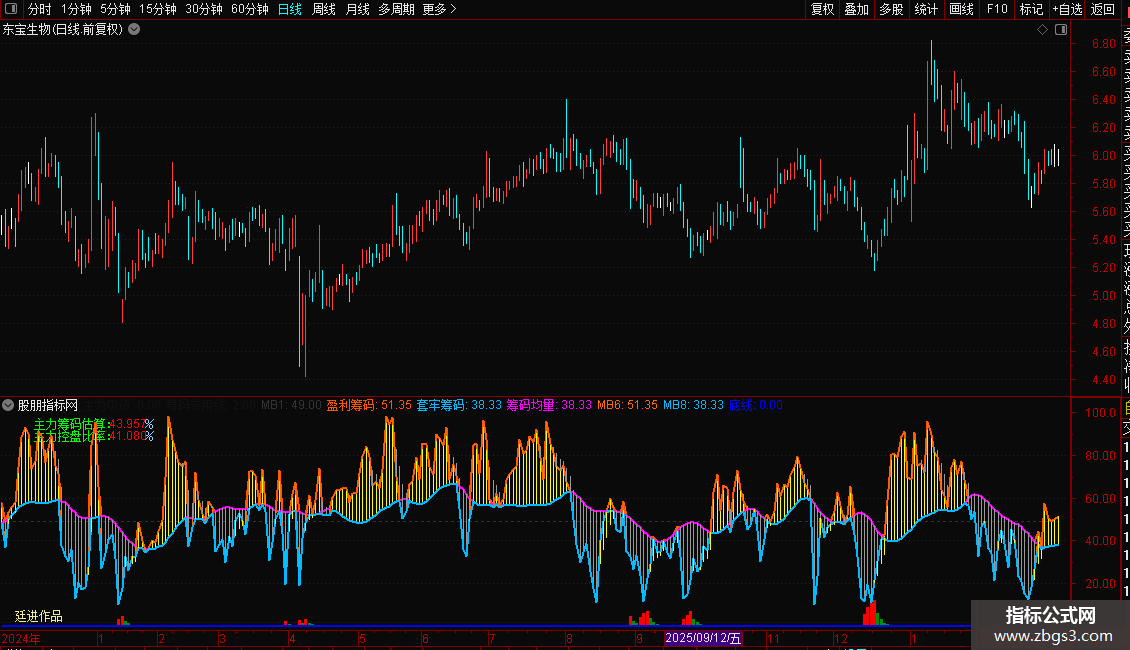Click the MB6: 51.35 indicator value
Viewport: 1130px width, 650px height.
click(x=628, y=405)
